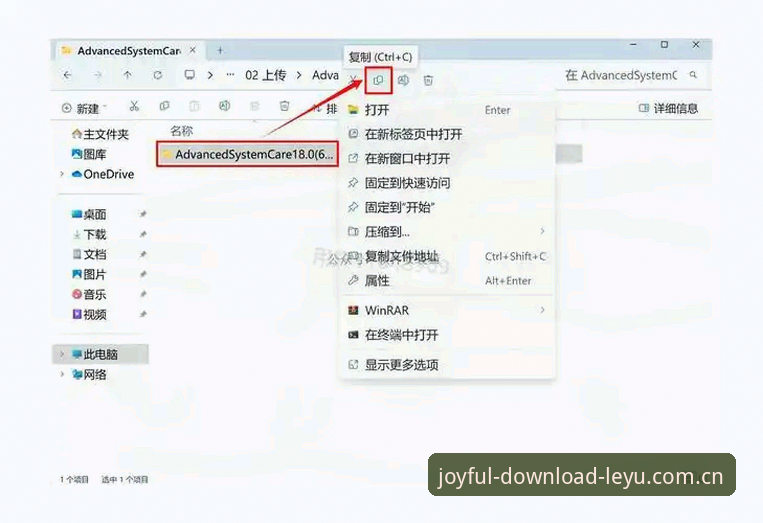Click the pin icon next to 音乐
The height and width of the screenshot is (523, 763).
click(x=143, y=294)
